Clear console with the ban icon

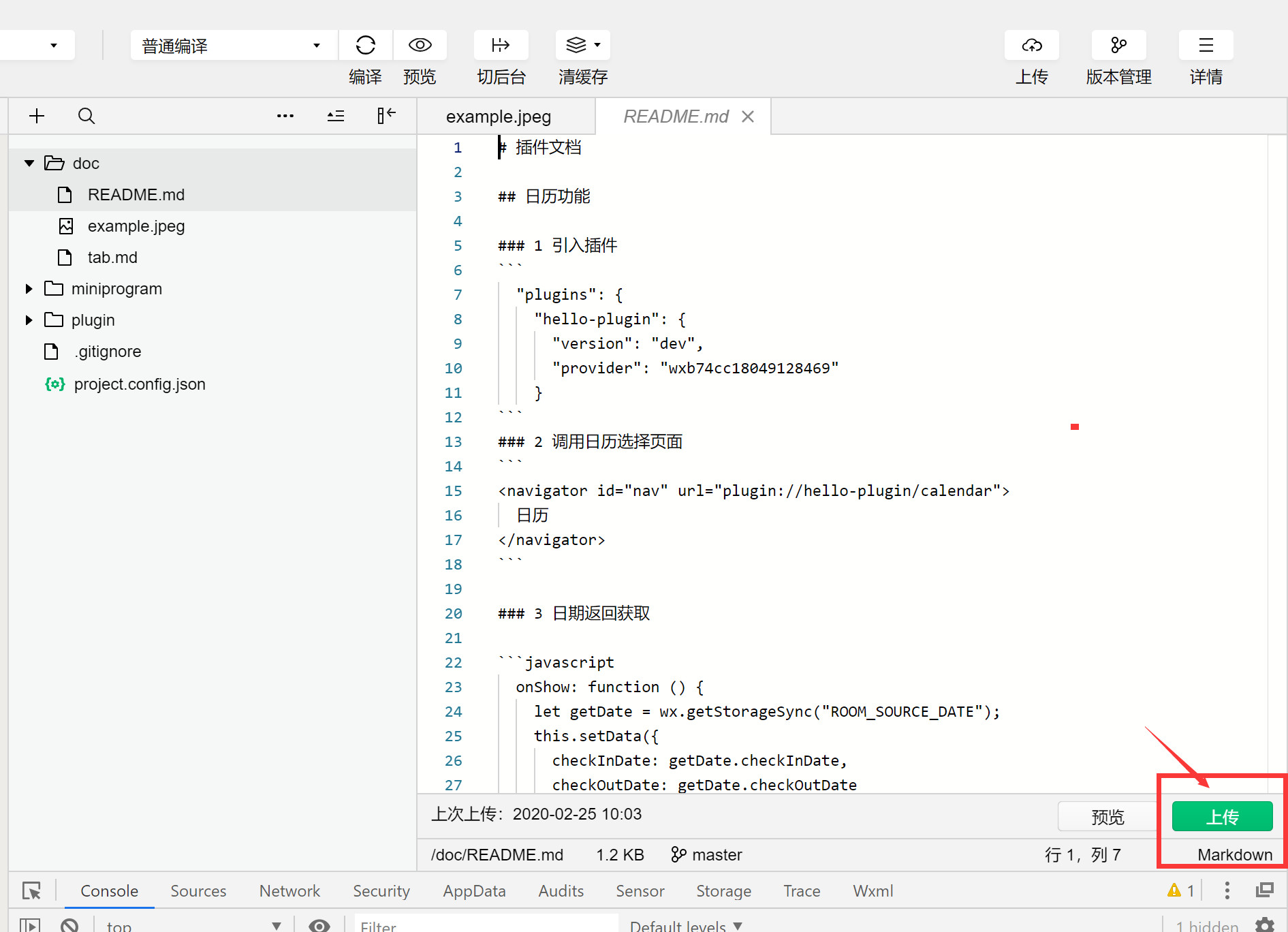point(69,925)
